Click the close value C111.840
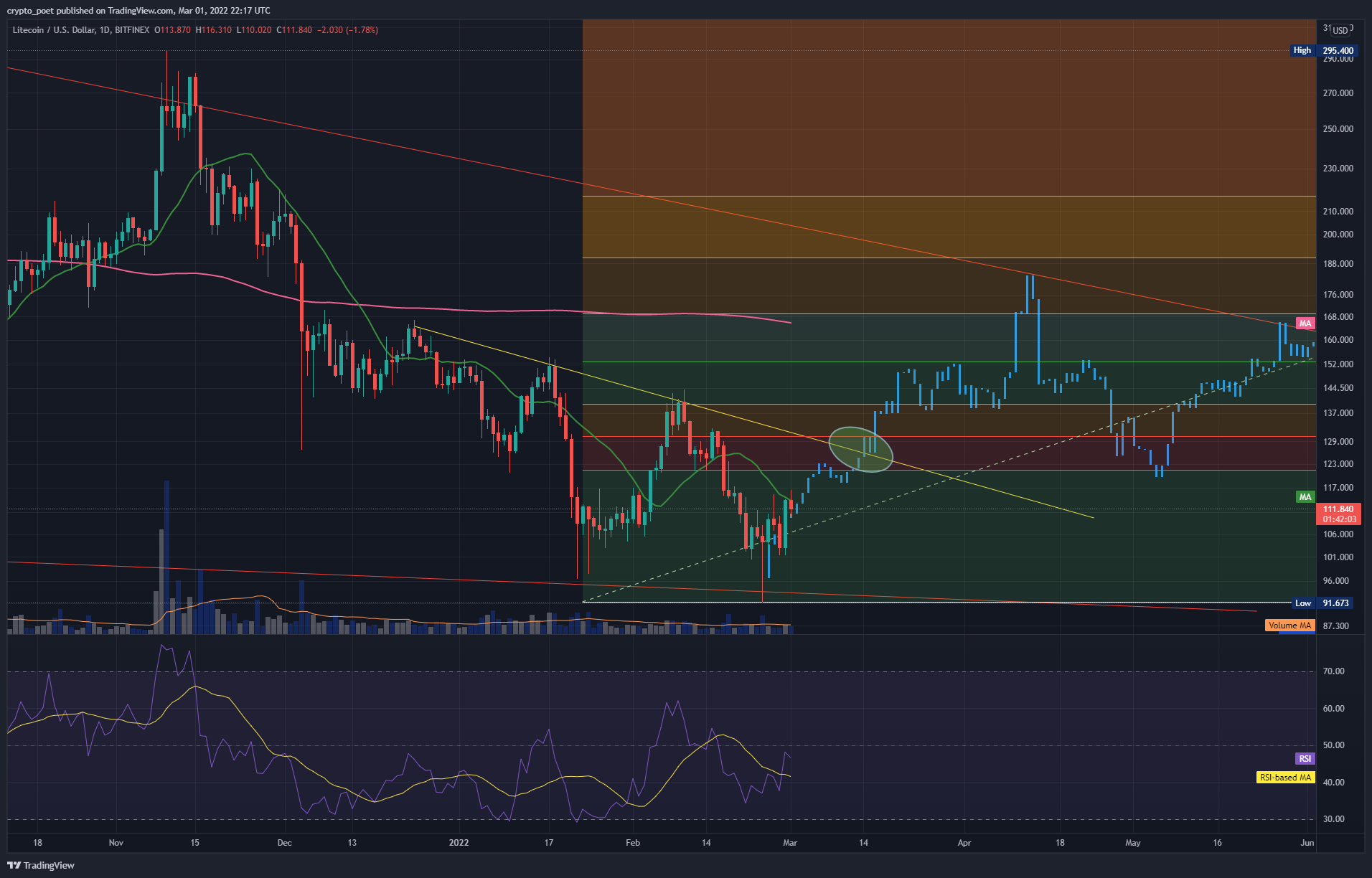This screenshot has height=878, width=1372. (x=294, y=30)
